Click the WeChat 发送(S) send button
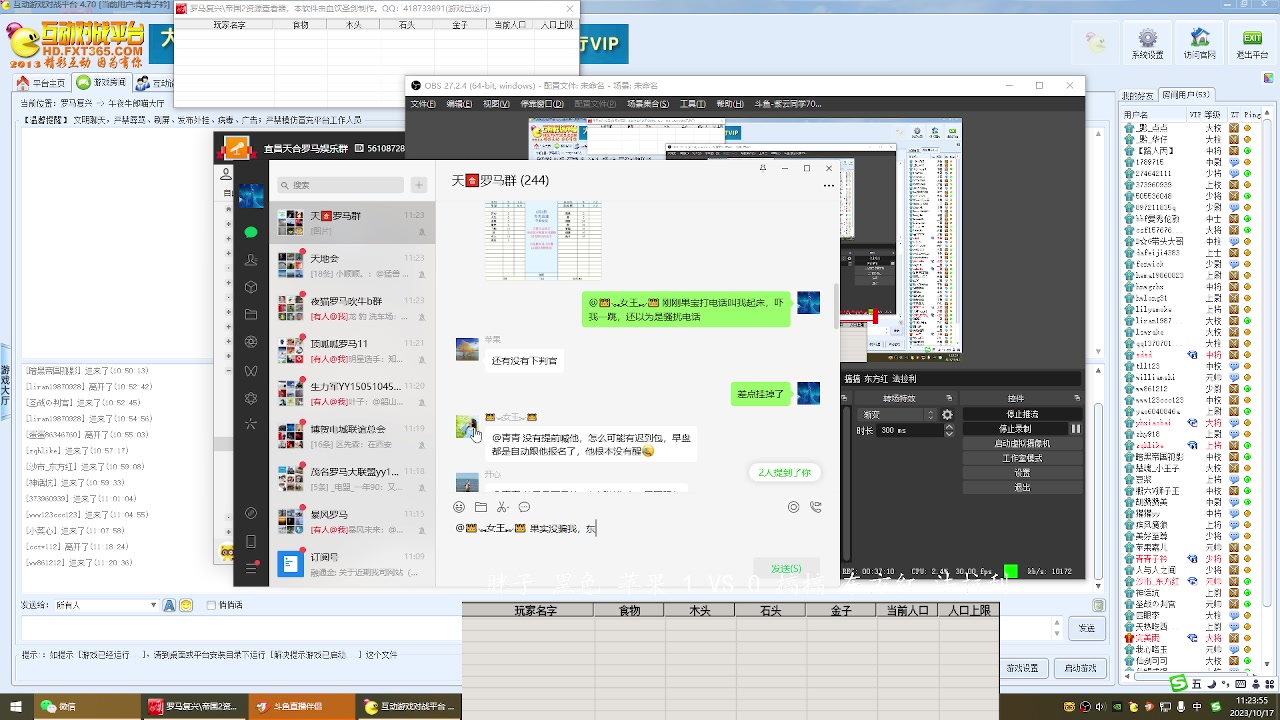The width and height of the screenshot is (1280, 720). (786, 568)
